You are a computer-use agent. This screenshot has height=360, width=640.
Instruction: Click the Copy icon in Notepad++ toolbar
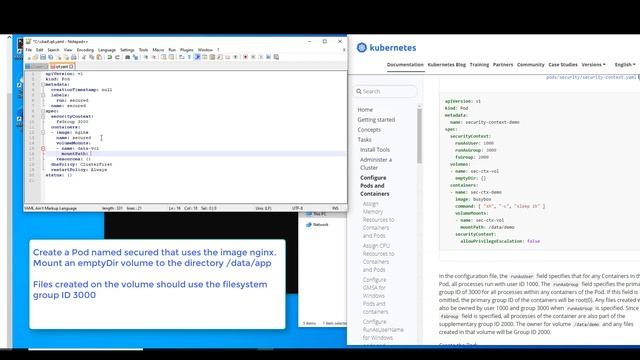91,57
